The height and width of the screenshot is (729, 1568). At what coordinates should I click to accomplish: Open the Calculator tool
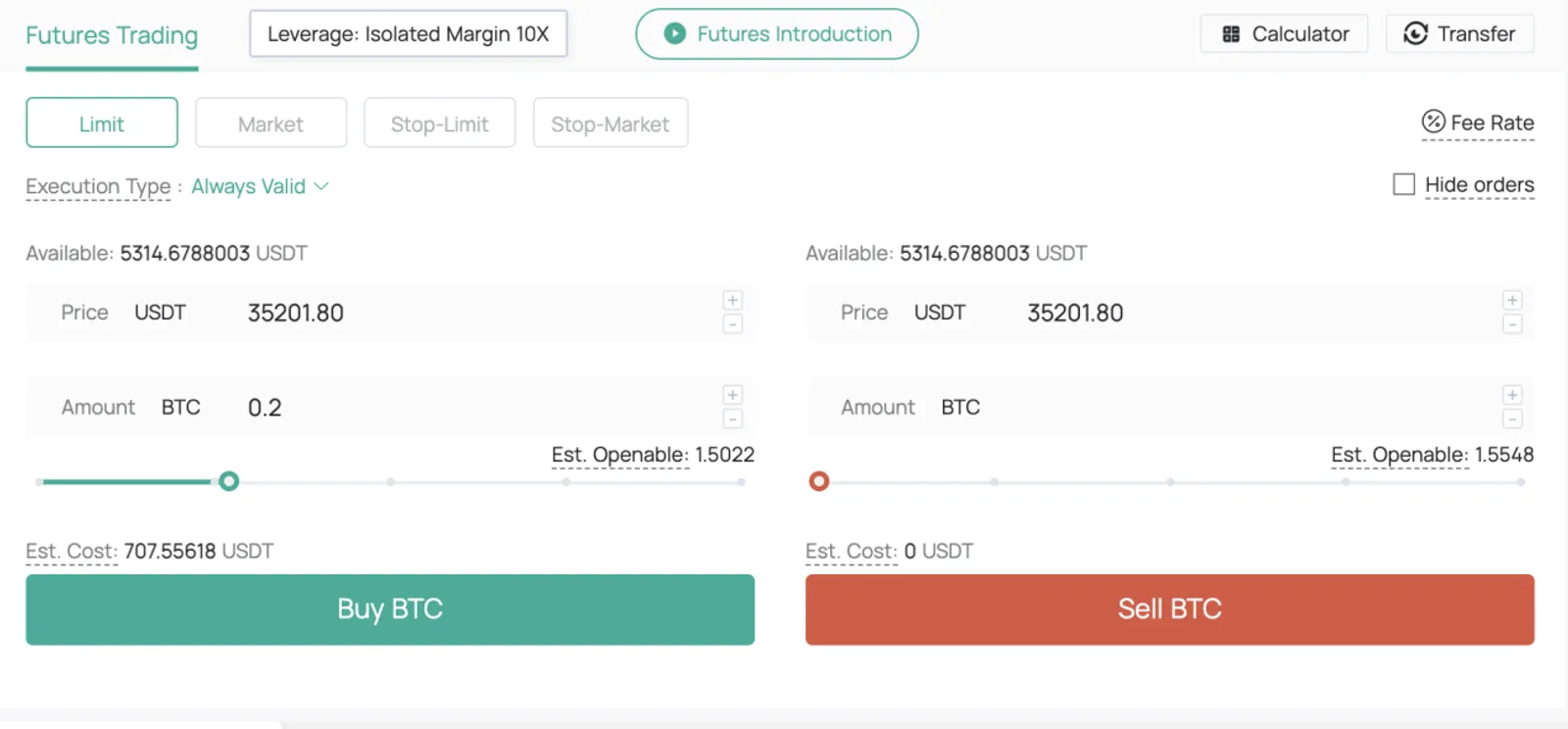[1284, 34]
